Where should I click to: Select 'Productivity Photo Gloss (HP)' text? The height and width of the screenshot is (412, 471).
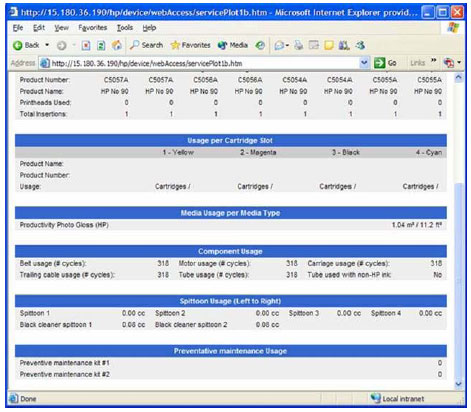coord(64,225)
